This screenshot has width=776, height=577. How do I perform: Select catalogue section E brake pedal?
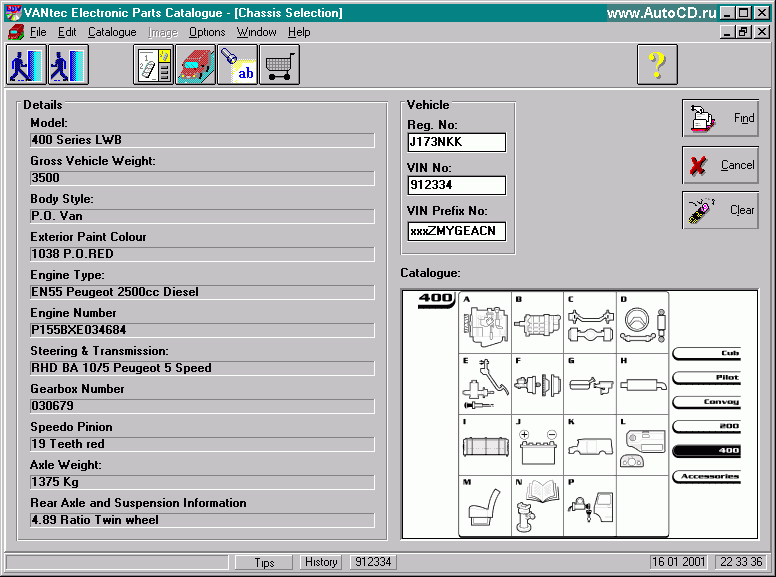(x=485, y=384)
